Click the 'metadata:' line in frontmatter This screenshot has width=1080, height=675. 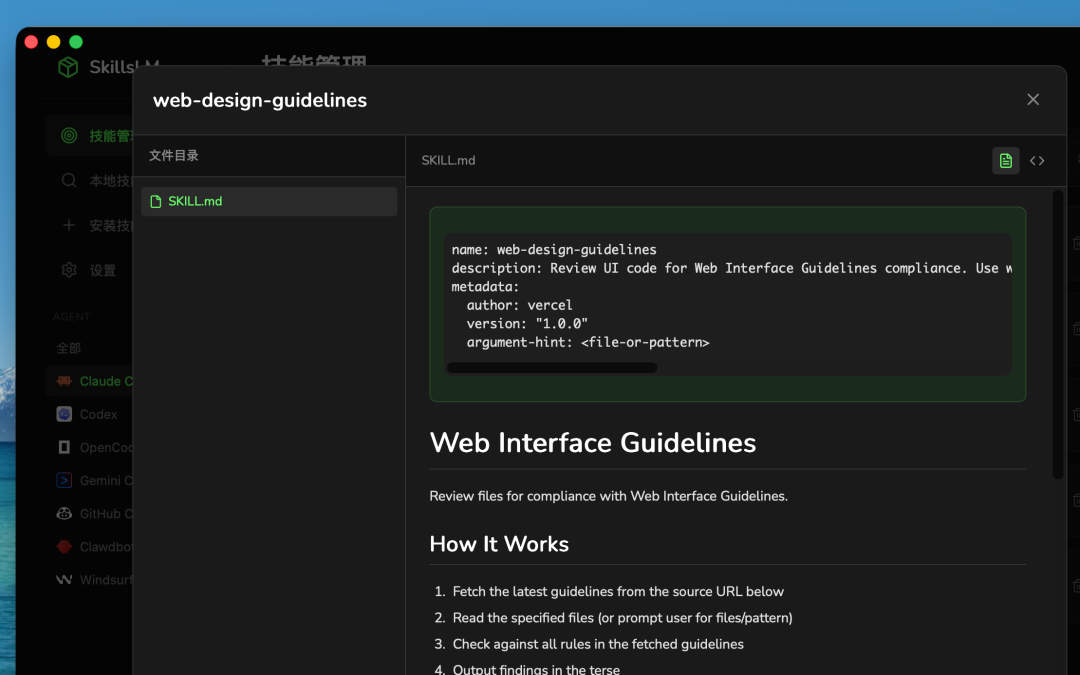pos(485,287)
